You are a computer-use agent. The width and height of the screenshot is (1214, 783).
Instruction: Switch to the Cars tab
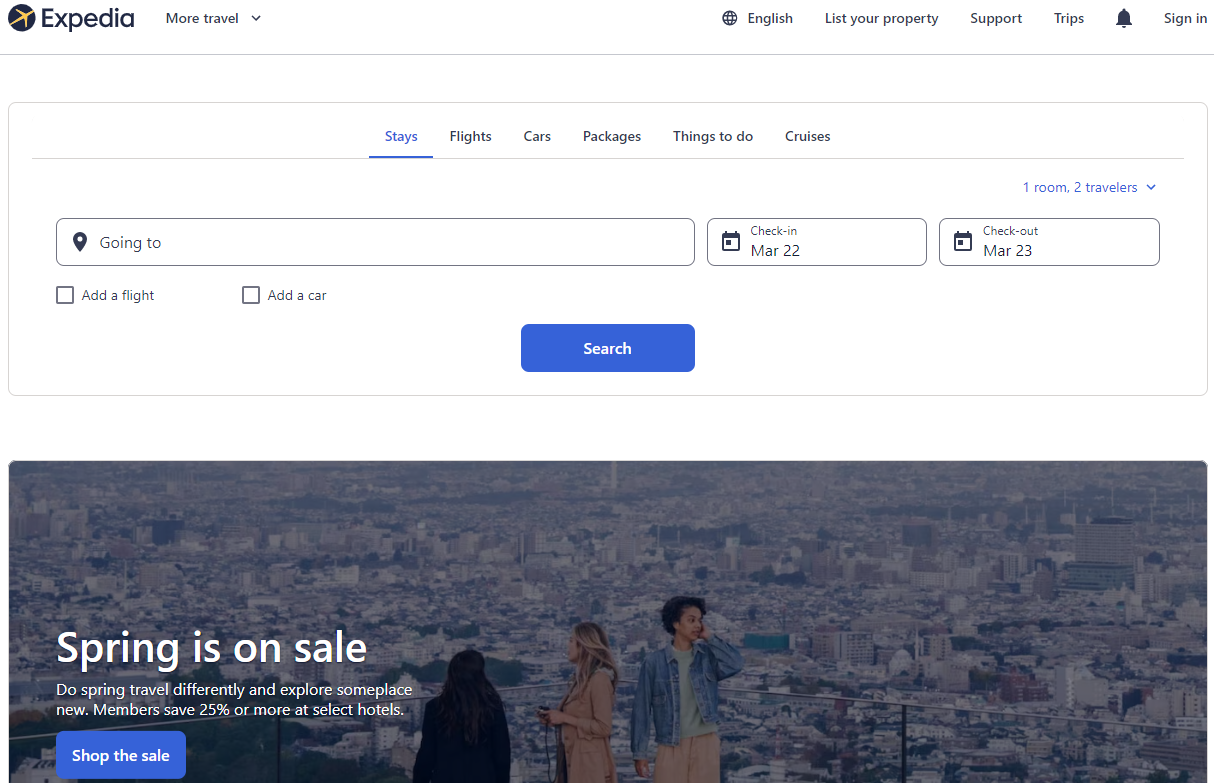pyautogui.click(x=537, y=136)
